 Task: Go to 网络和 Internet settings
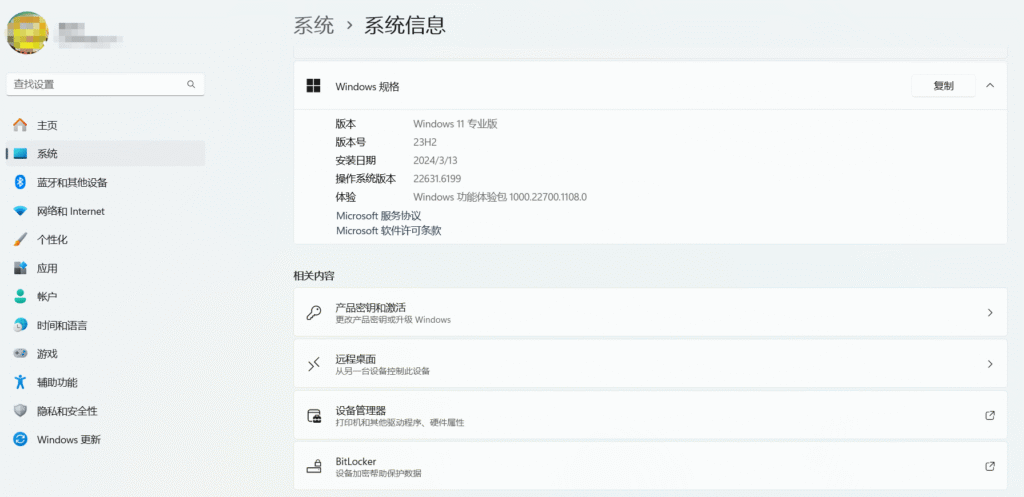[x=105, y=211]
